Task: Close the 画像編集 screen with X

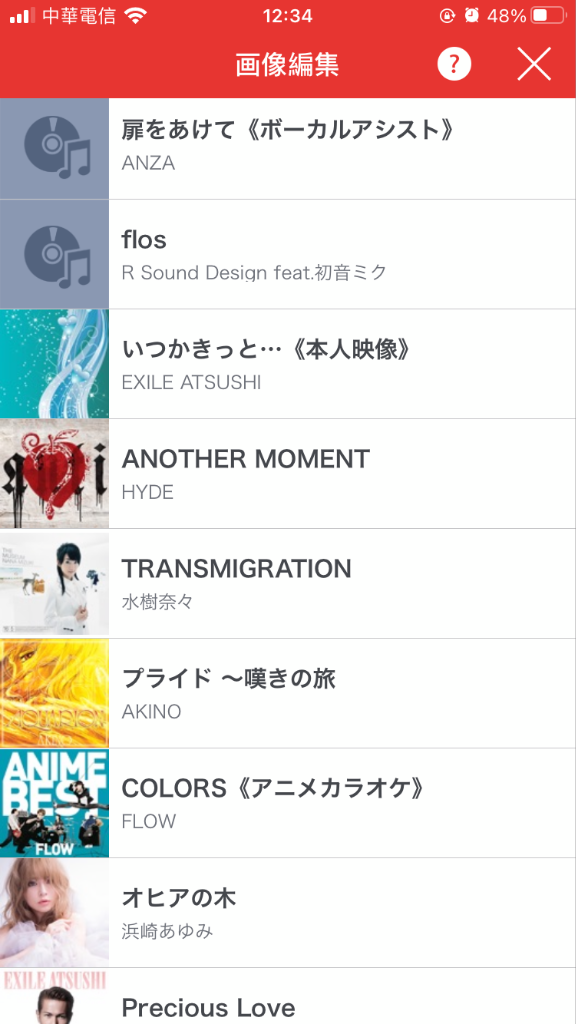Action: 534,65
